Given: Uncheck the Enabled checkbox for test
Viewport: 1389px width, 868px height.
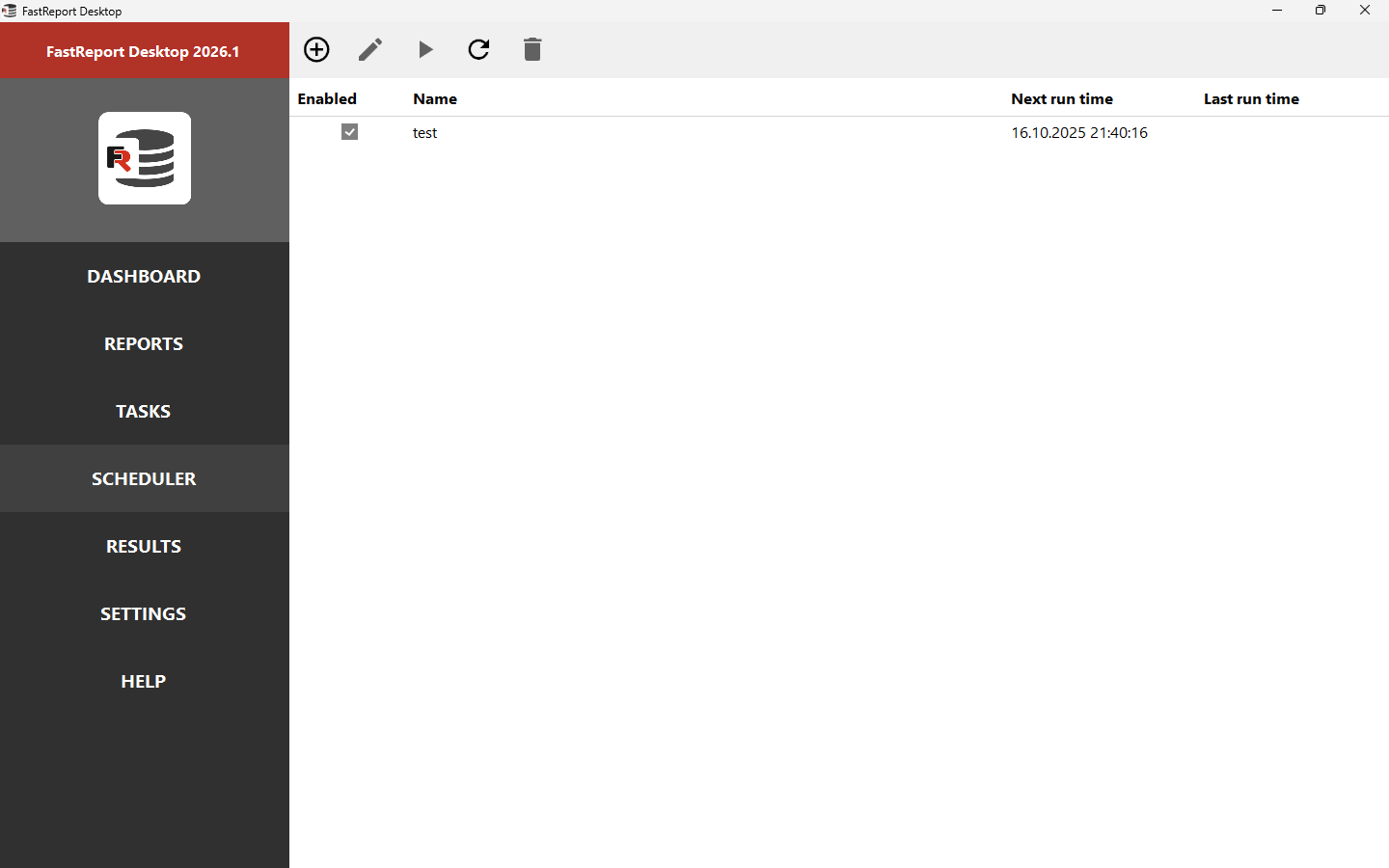Looking at the screenshot, I should (x=349, y=132).
